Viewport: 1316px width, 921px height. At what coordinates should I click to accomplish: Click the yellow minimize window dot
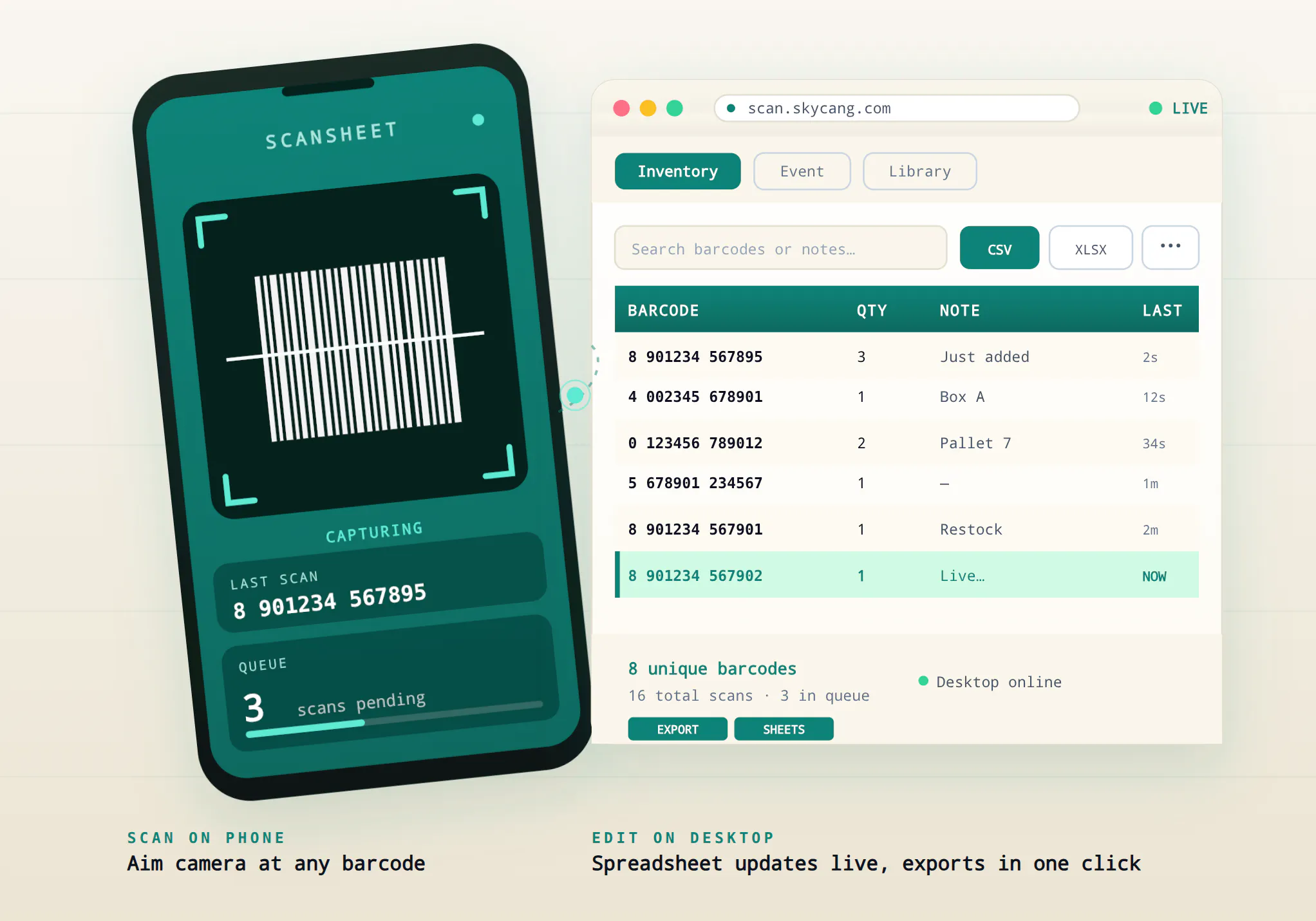648,108
